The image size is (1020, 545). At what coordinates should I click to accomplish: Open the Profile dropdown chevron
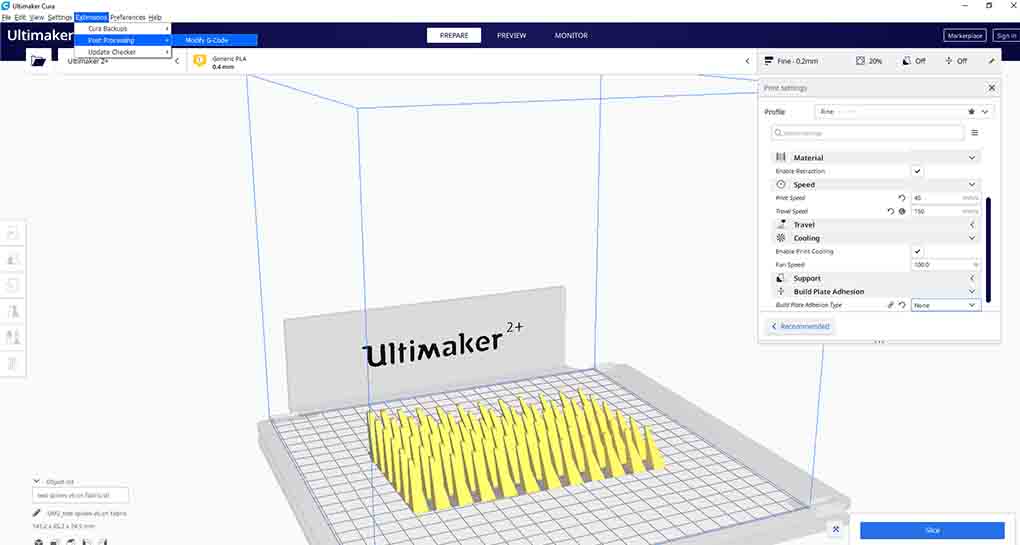pos(985,112)
